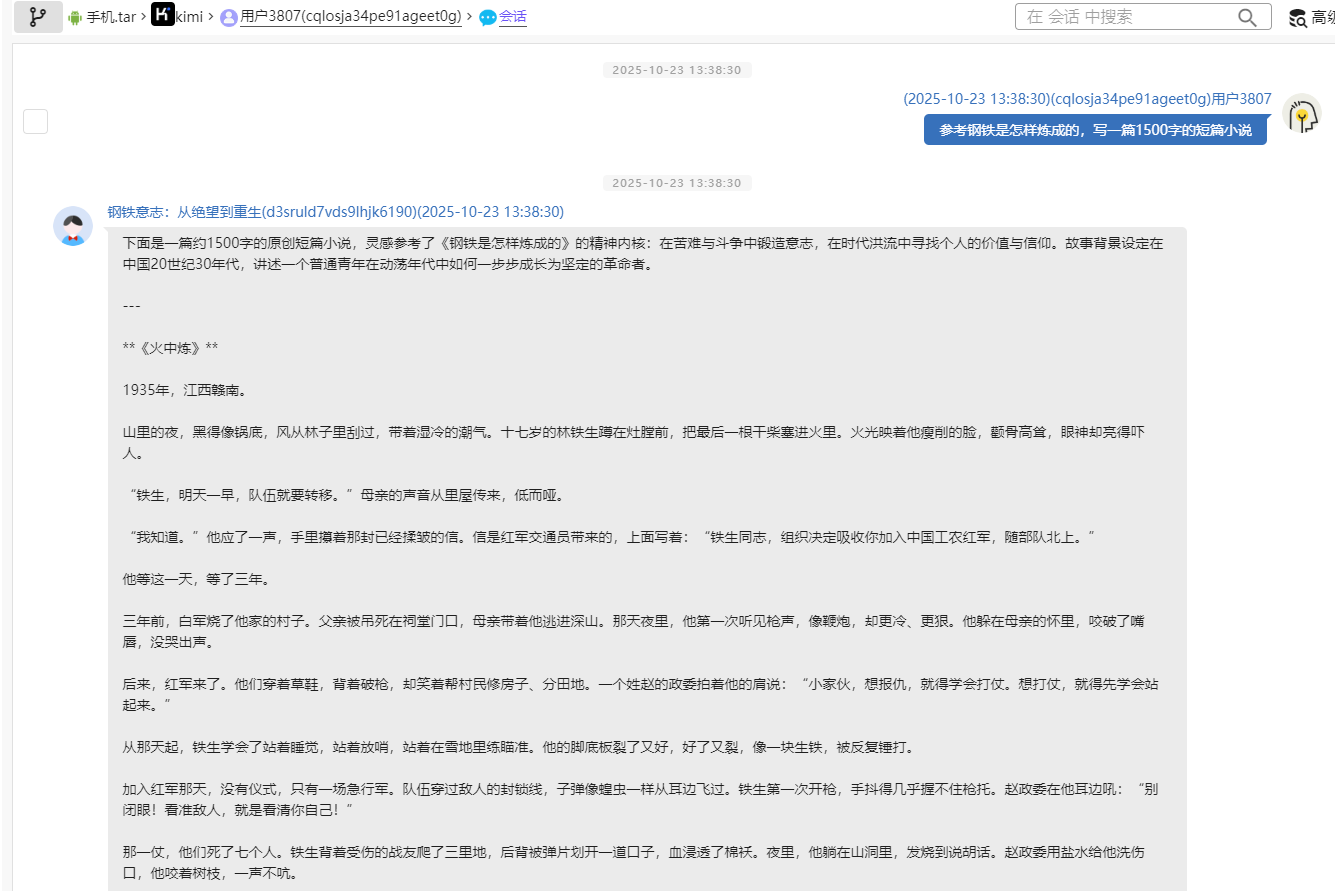Image resolution: width=1335 pixels, height=891 pixels.
Task: Click the branch graph icon at top-left
Action: click(37, 17)
